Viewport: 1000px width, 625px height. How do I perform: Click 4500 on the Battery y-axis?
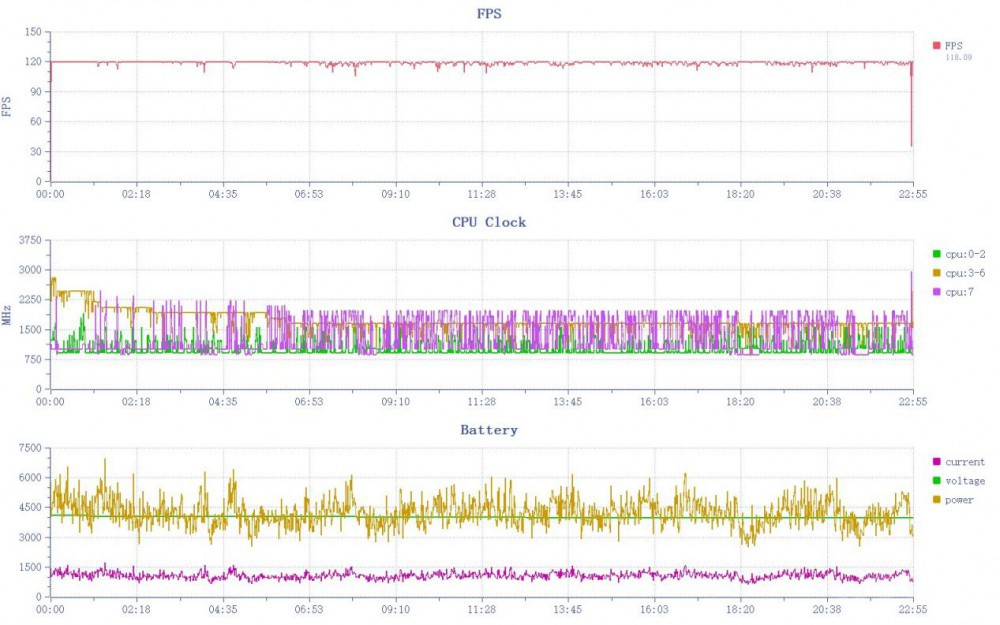(x=31, y=508)
